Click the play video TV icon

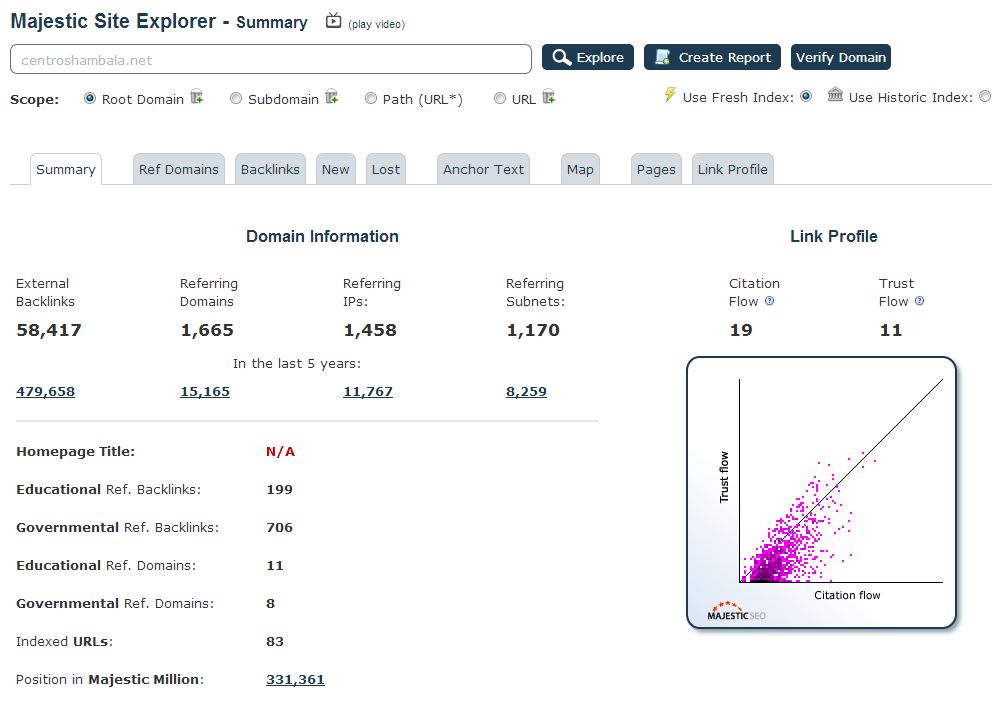click(x=333, y=21)
